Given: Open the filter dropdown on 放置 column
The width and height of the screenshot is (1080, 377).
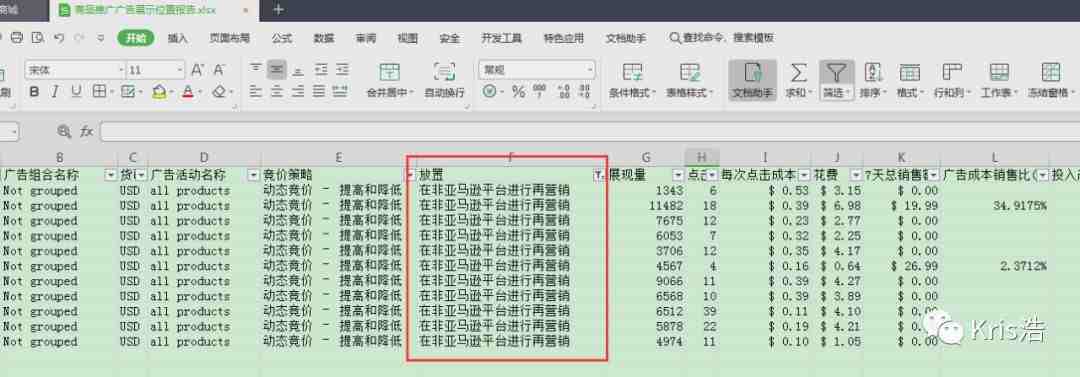Looking at the screenshot, I should coord(598,176).
